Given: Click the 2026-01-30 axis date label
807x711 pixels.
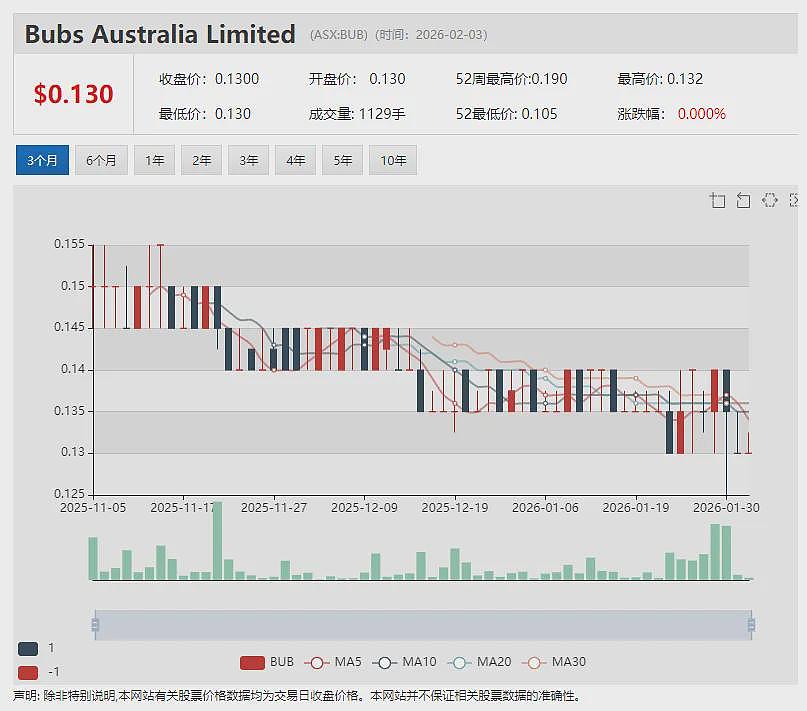Looking at the screenshot, I should pos(726,508).
